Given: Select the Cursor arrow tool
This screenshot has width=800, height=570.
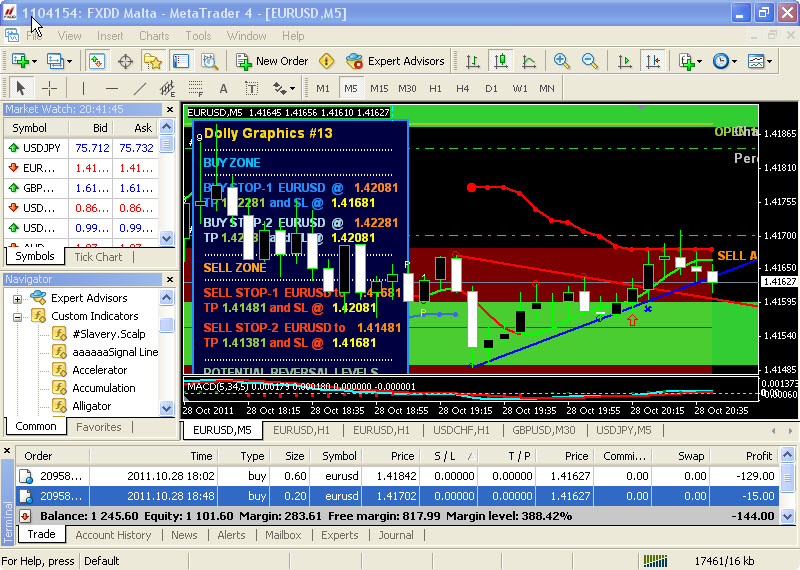Looking at the screenshot, I should click(x=20, y=88).
